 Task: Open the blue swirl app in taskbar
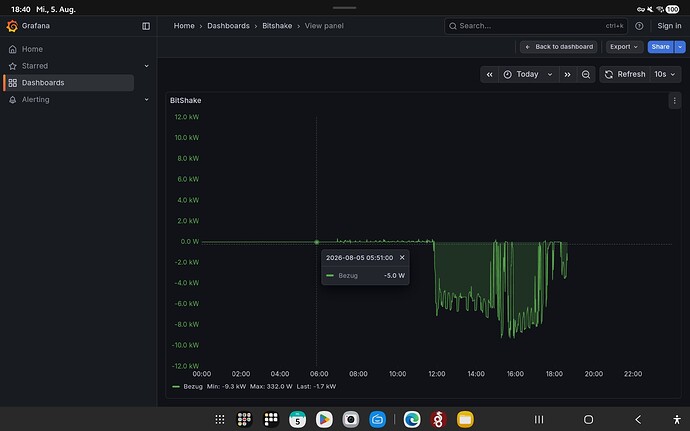pyautogui.click(x=377, y=419)
